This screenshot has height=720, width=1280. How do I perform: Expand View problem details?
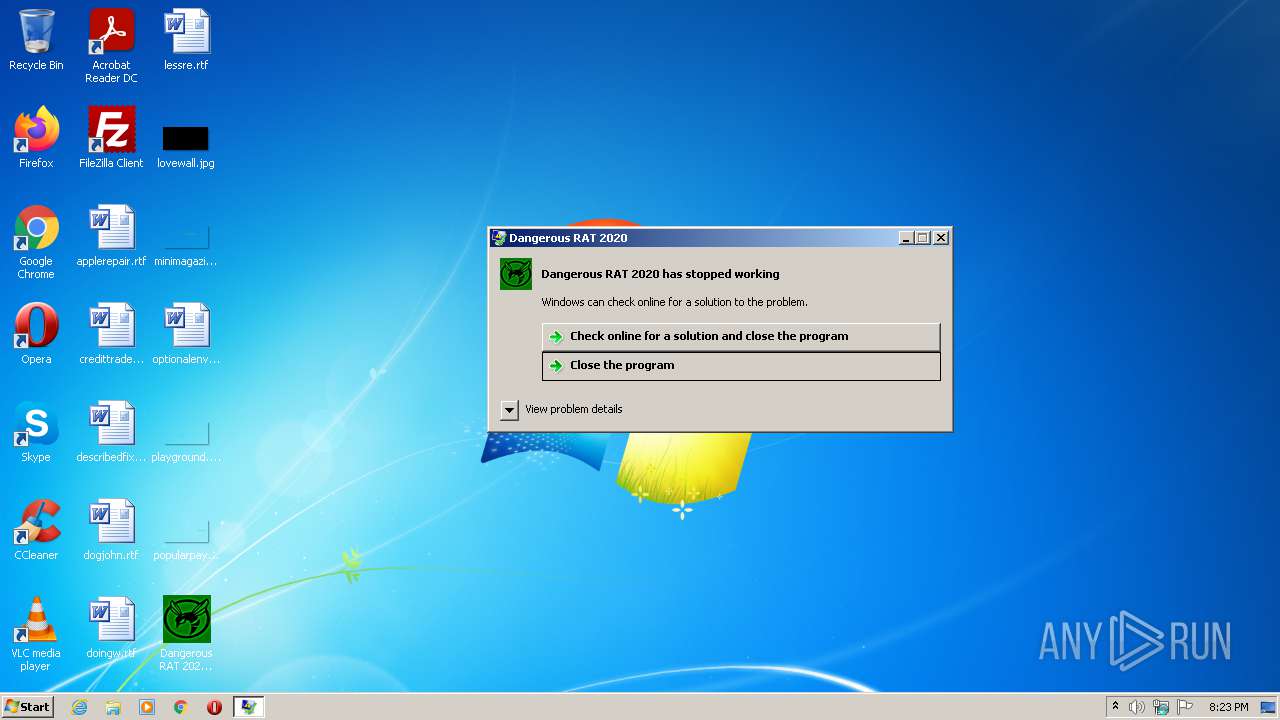(510, 410)
